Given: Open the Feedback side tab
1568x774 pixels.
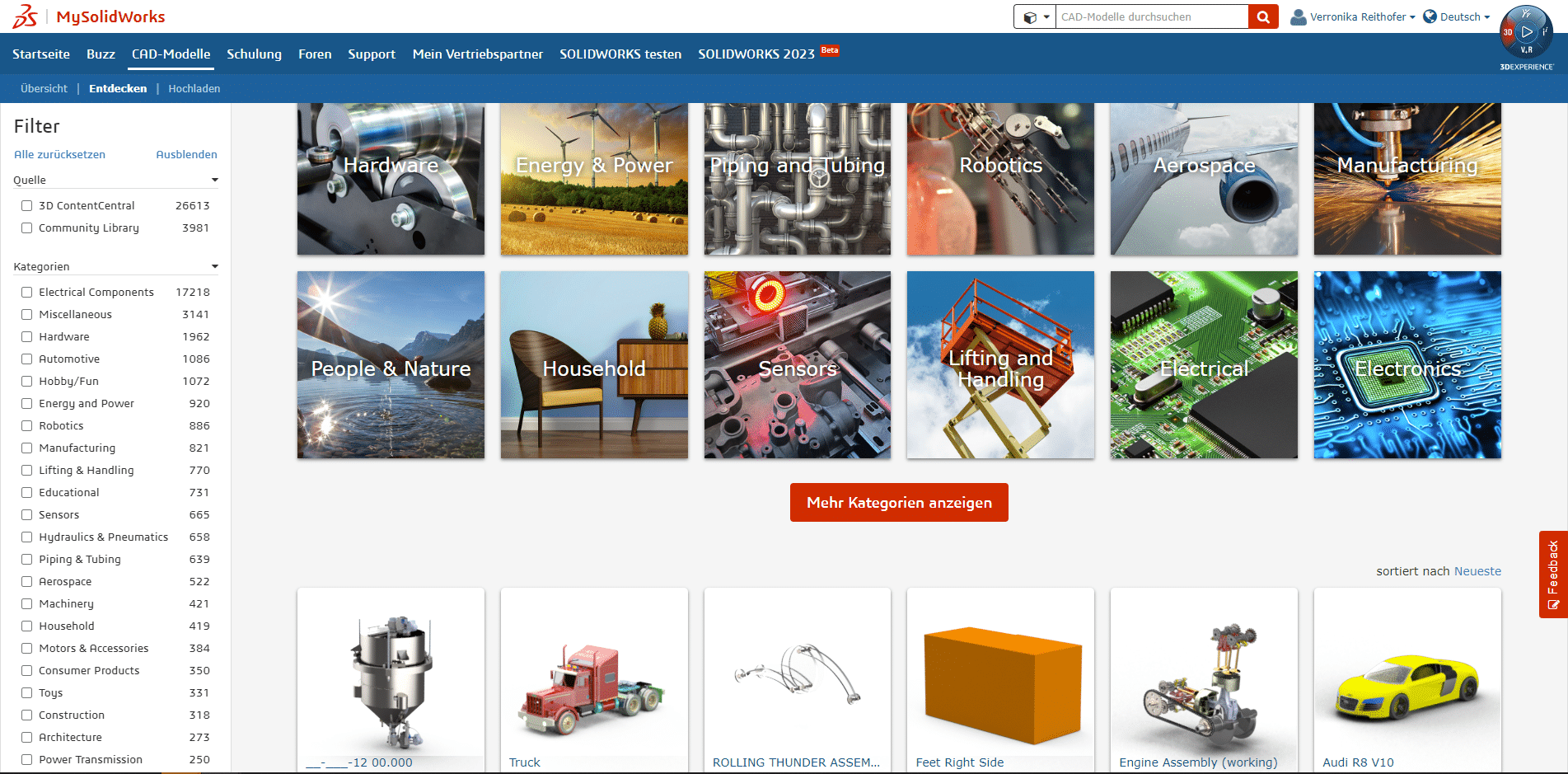Looking at the screenshot, I should 1552,574.
